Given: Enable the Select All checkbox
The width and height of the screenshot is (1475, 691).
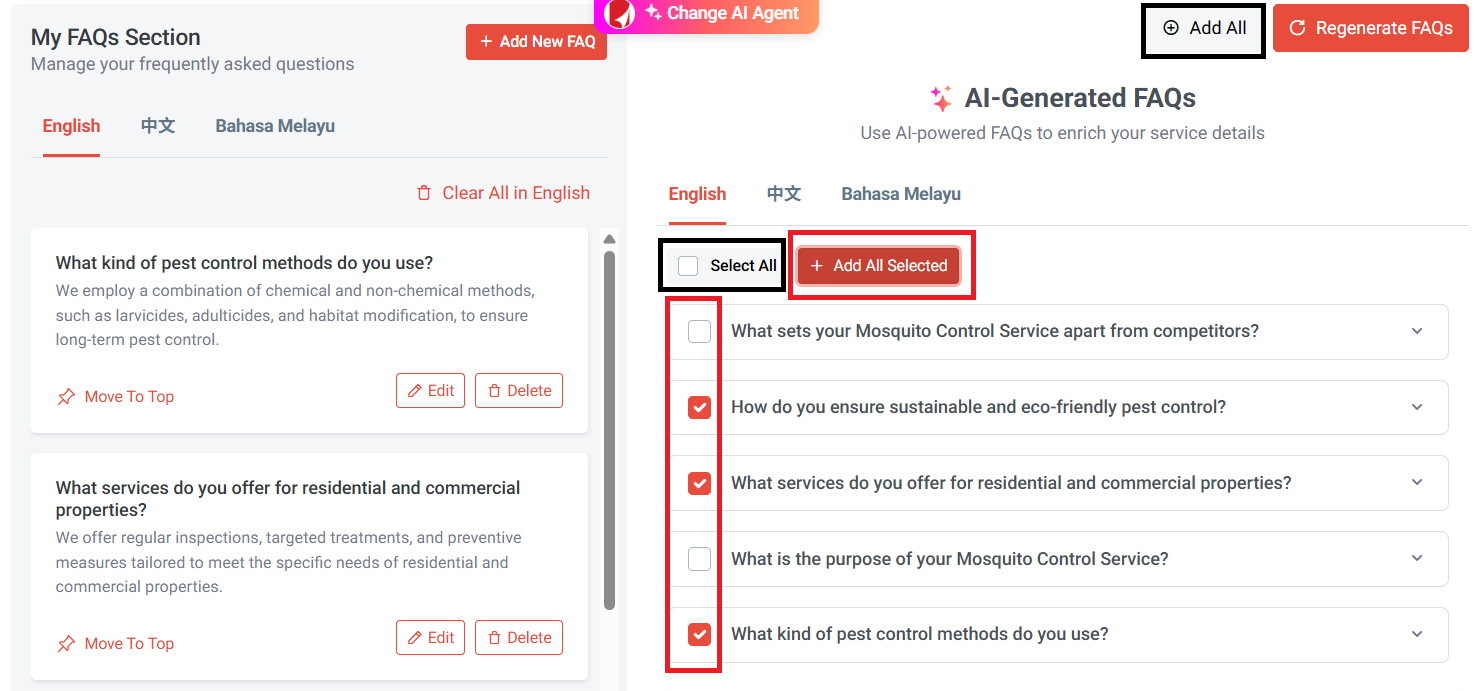Looking at the screenshot, I should [x=687, y=265].
